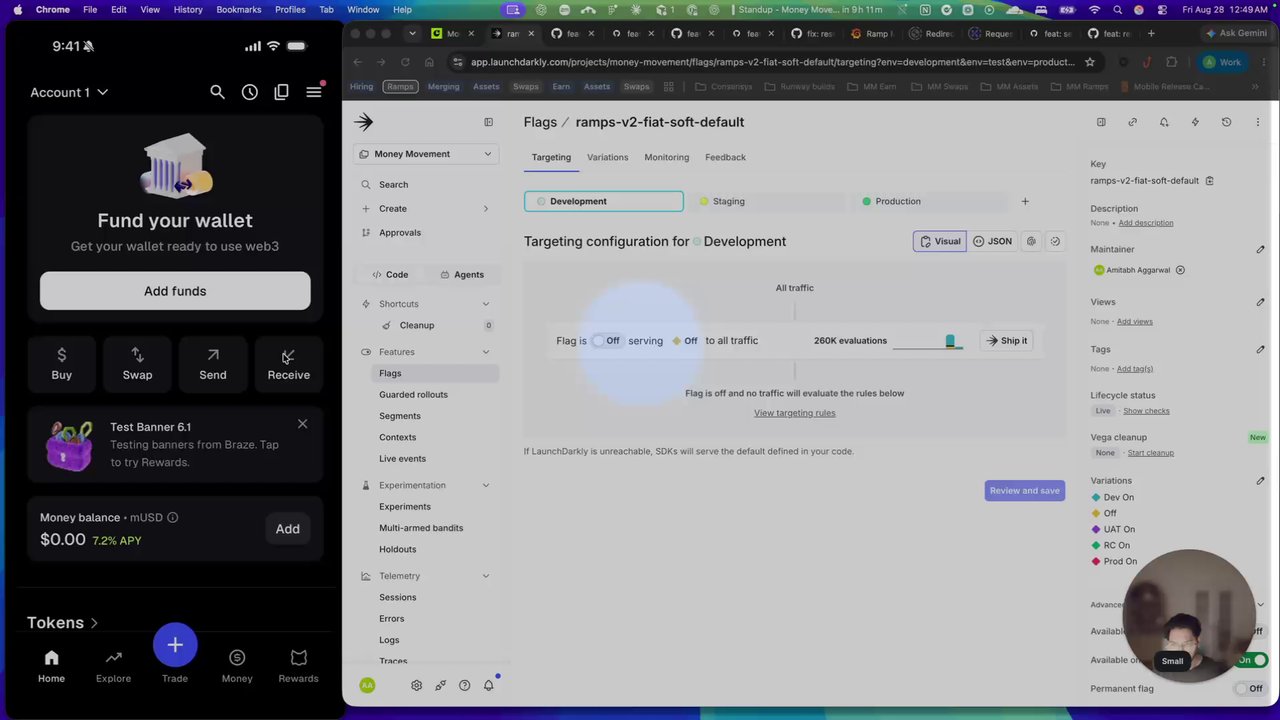Open Guarded rollouts in the sidebar
The width and height of the screenshot is (1280, 720).
[x=413, y=394]
